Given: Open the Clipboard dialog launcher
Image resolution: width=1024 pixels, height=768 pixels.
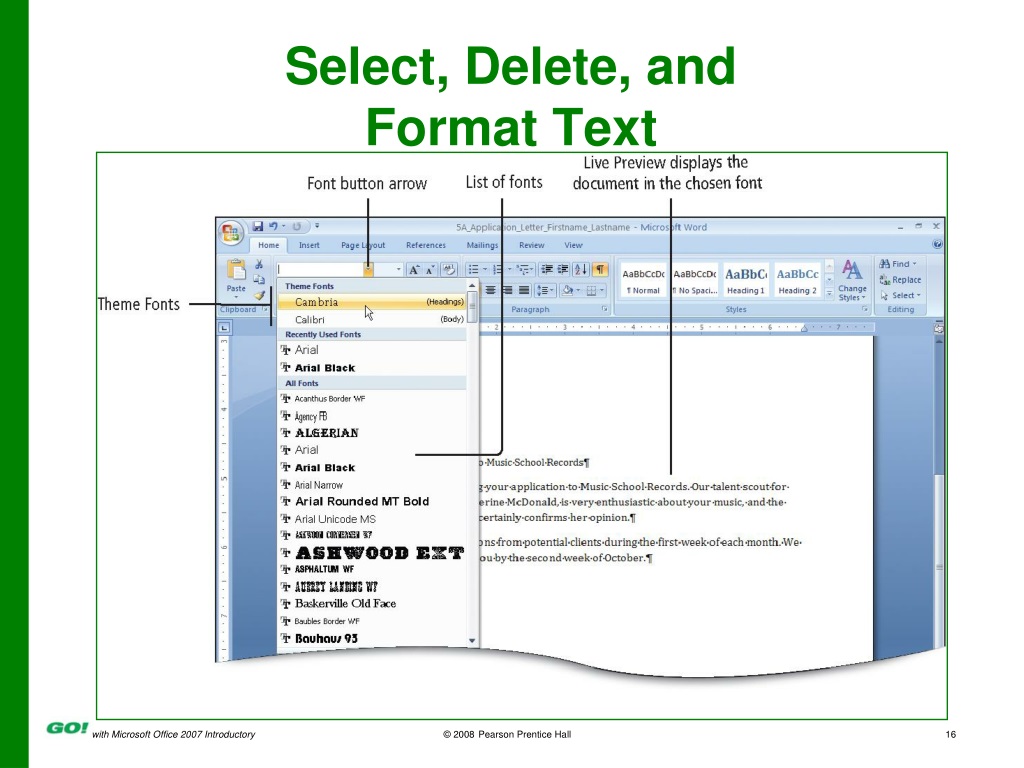Looking at the screenshot, I should tap(264, 309).
